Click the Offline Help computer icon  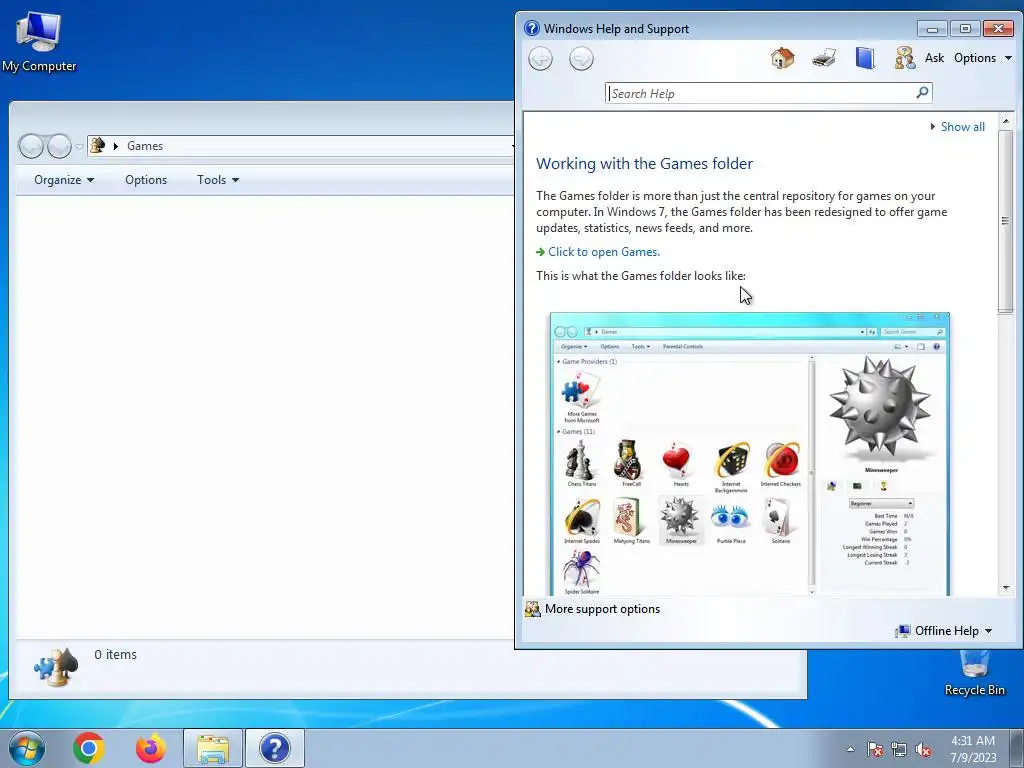point(903,631)
